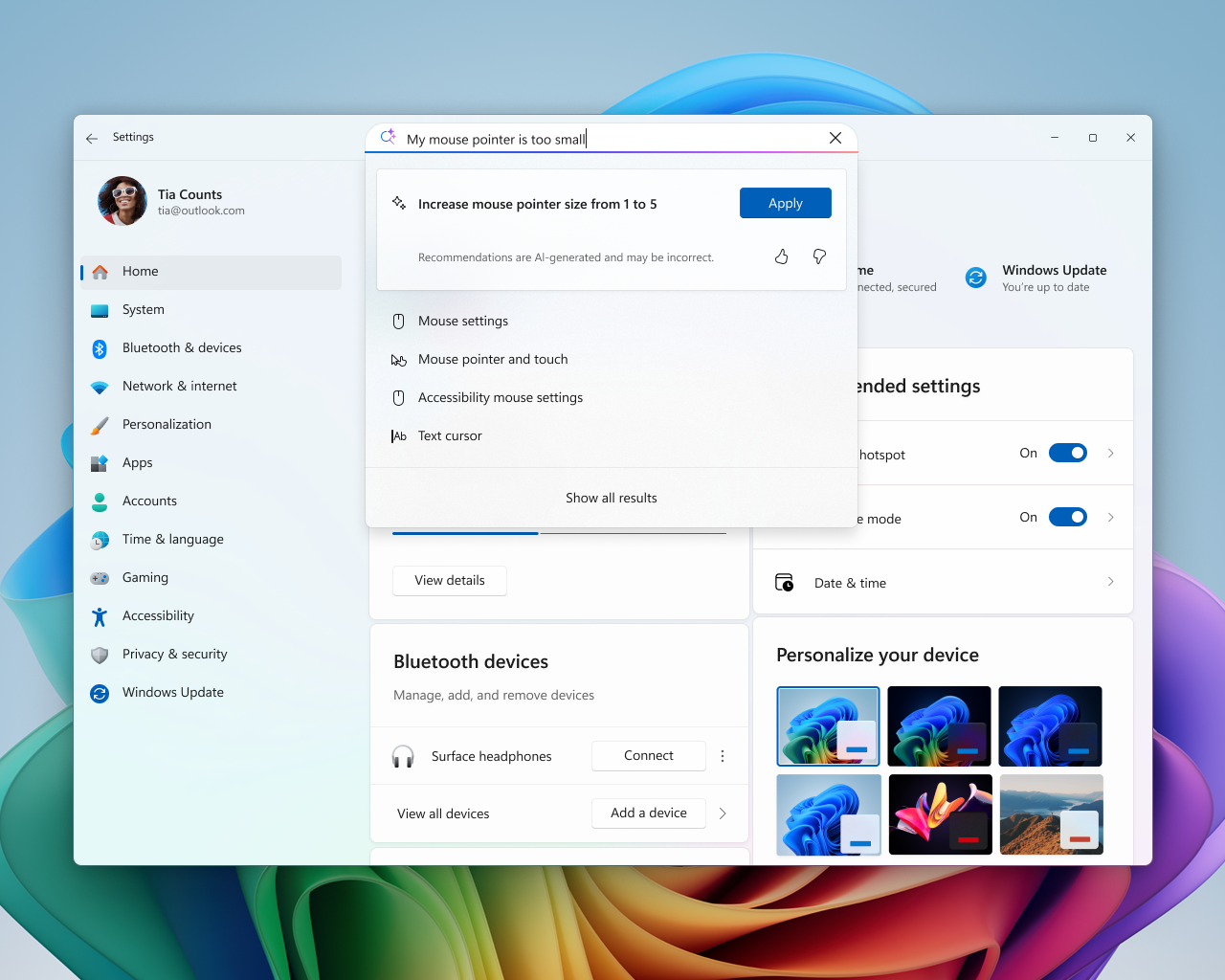Click the Windows Update icon in sidebar
Screen dimensions: 1225x980
100,693
